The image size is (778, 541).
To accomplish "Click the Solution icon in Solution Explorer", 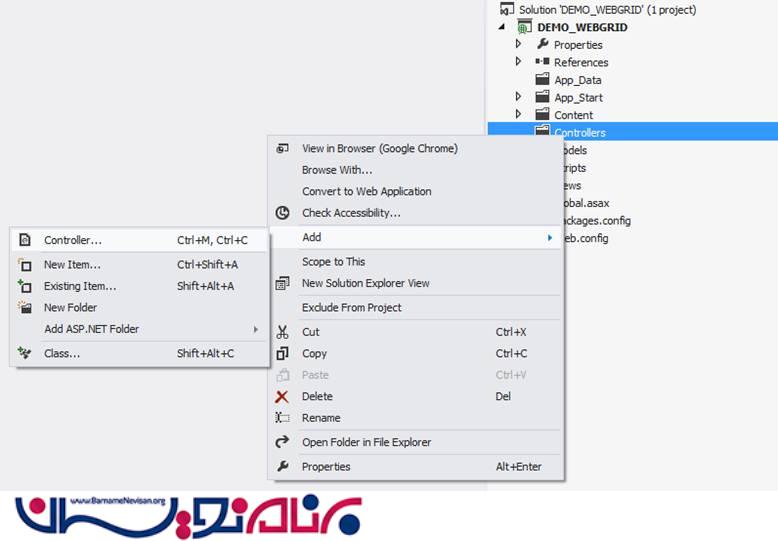I will pos(507,9).
